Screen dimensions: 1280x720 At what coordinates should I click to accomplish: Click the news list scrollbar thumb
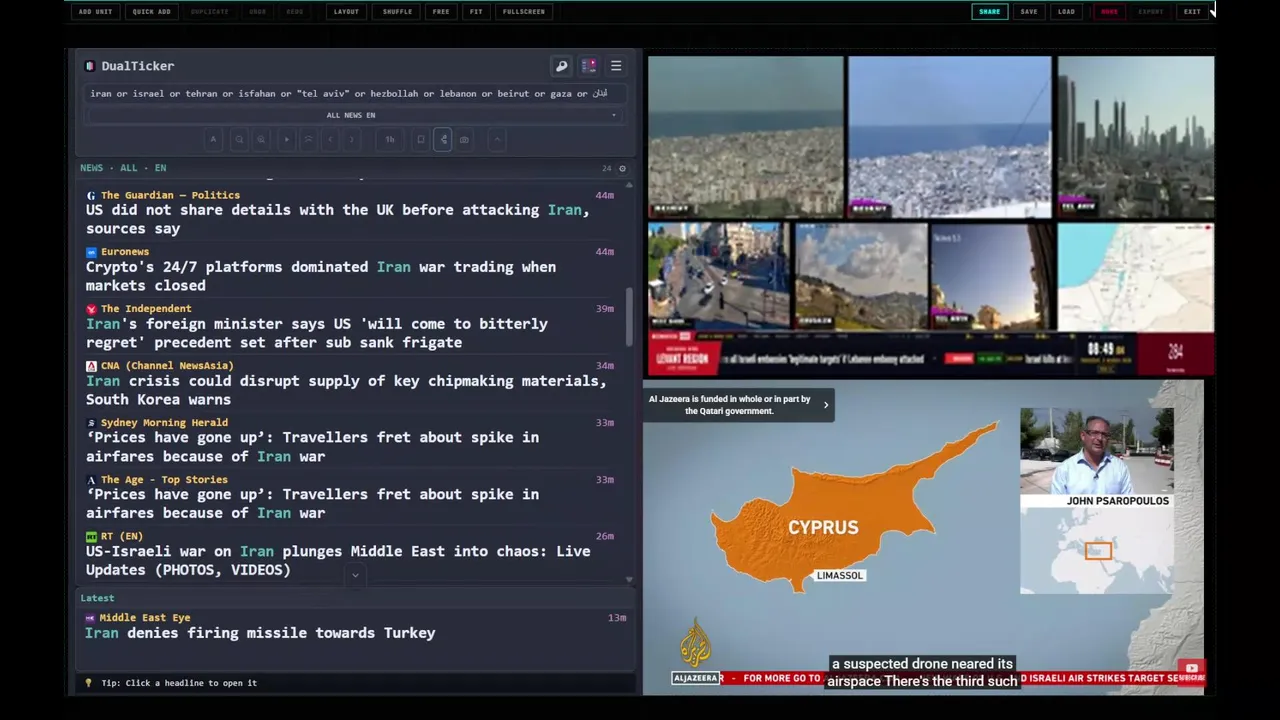click(x=629, y=317)
